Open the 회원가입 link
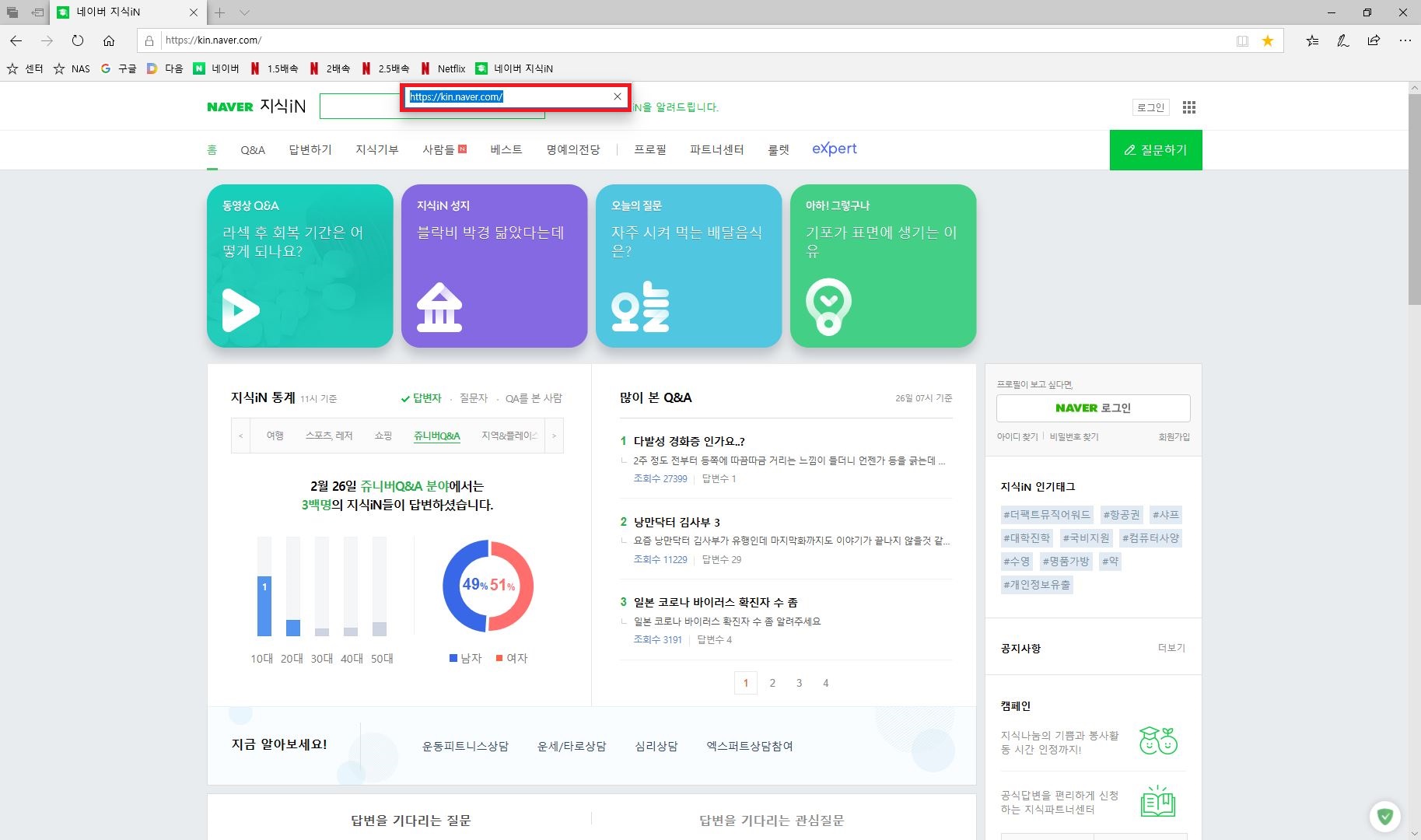The image size is (1421, 840). pos(1174,437)
